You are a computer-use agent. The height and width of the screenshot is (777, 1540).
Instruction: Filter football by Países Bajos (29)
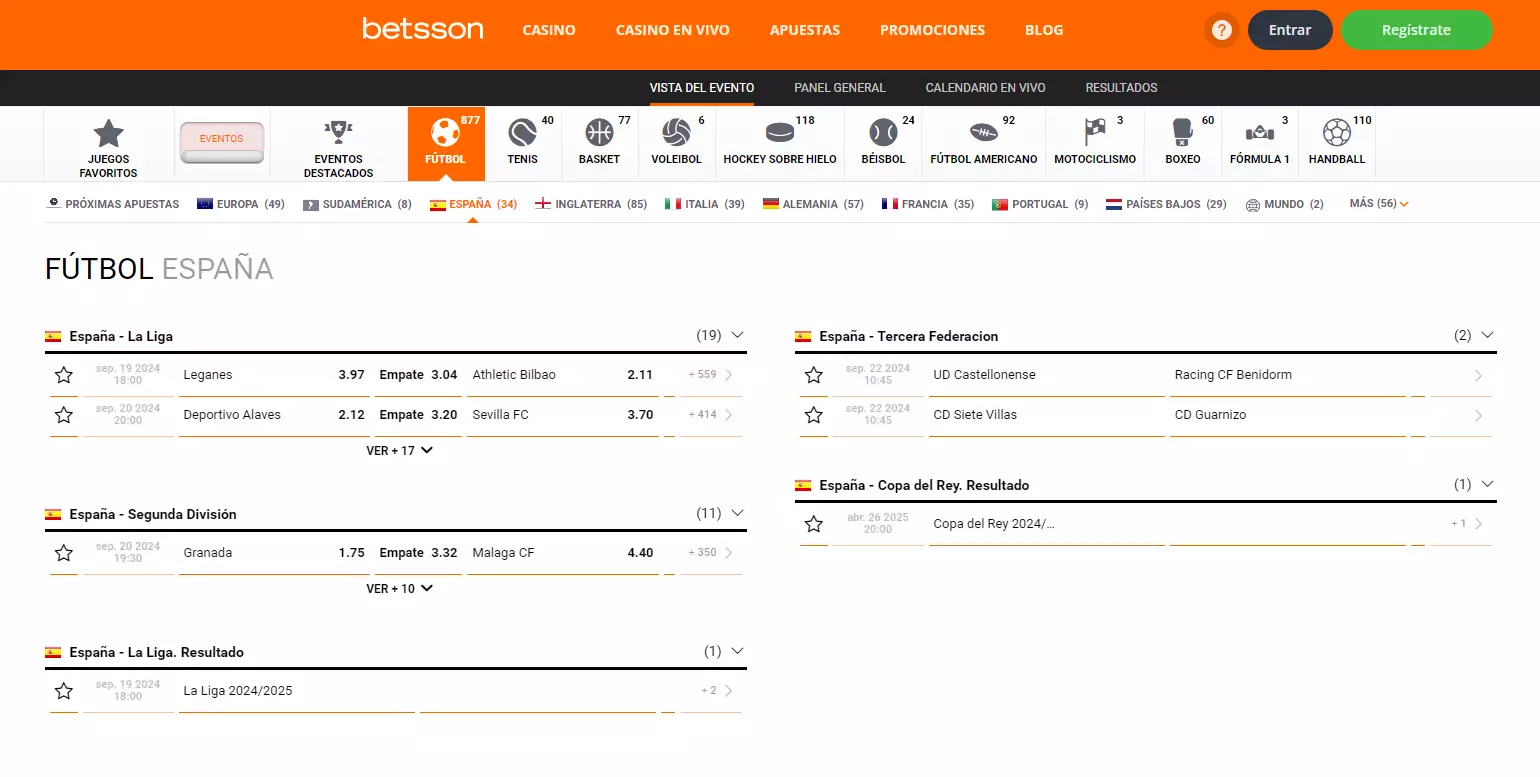[x=1166, y=204]
